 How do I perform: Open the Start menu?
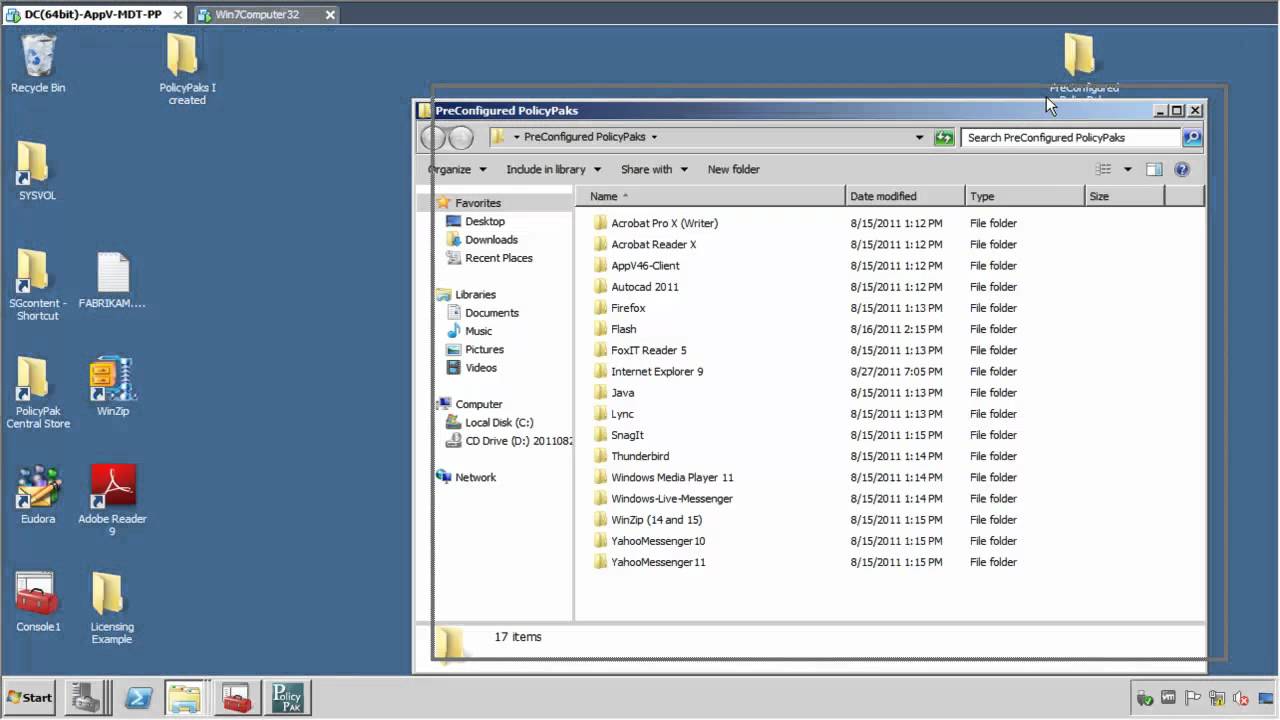(30, 697)
